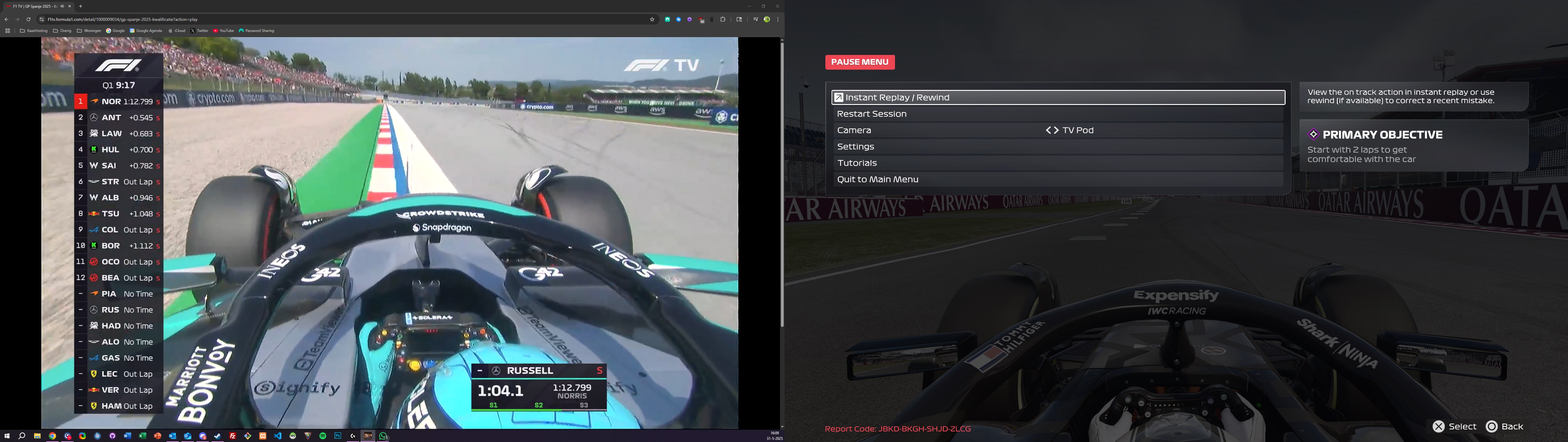Open Spotify from the taskbar
Image resolution: width=1568 pixels, height=442 pixels.
(x=323, y=436)
